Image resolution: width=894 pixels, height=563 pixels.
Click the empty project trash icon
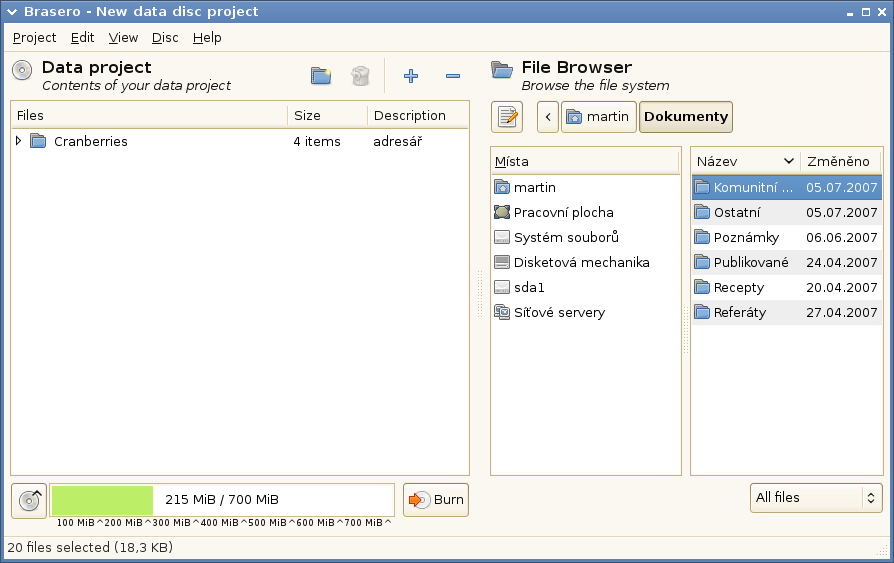[x=360, y=76]
